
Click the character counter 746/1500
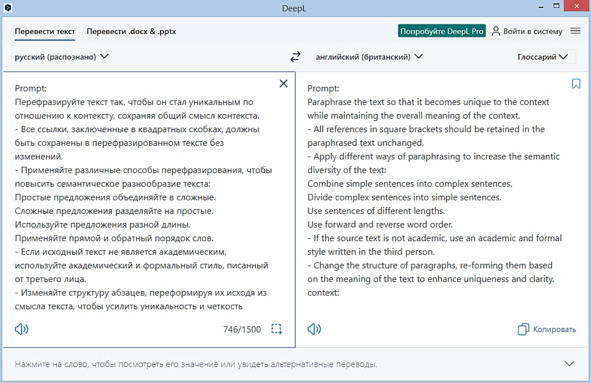pos(242,329)
